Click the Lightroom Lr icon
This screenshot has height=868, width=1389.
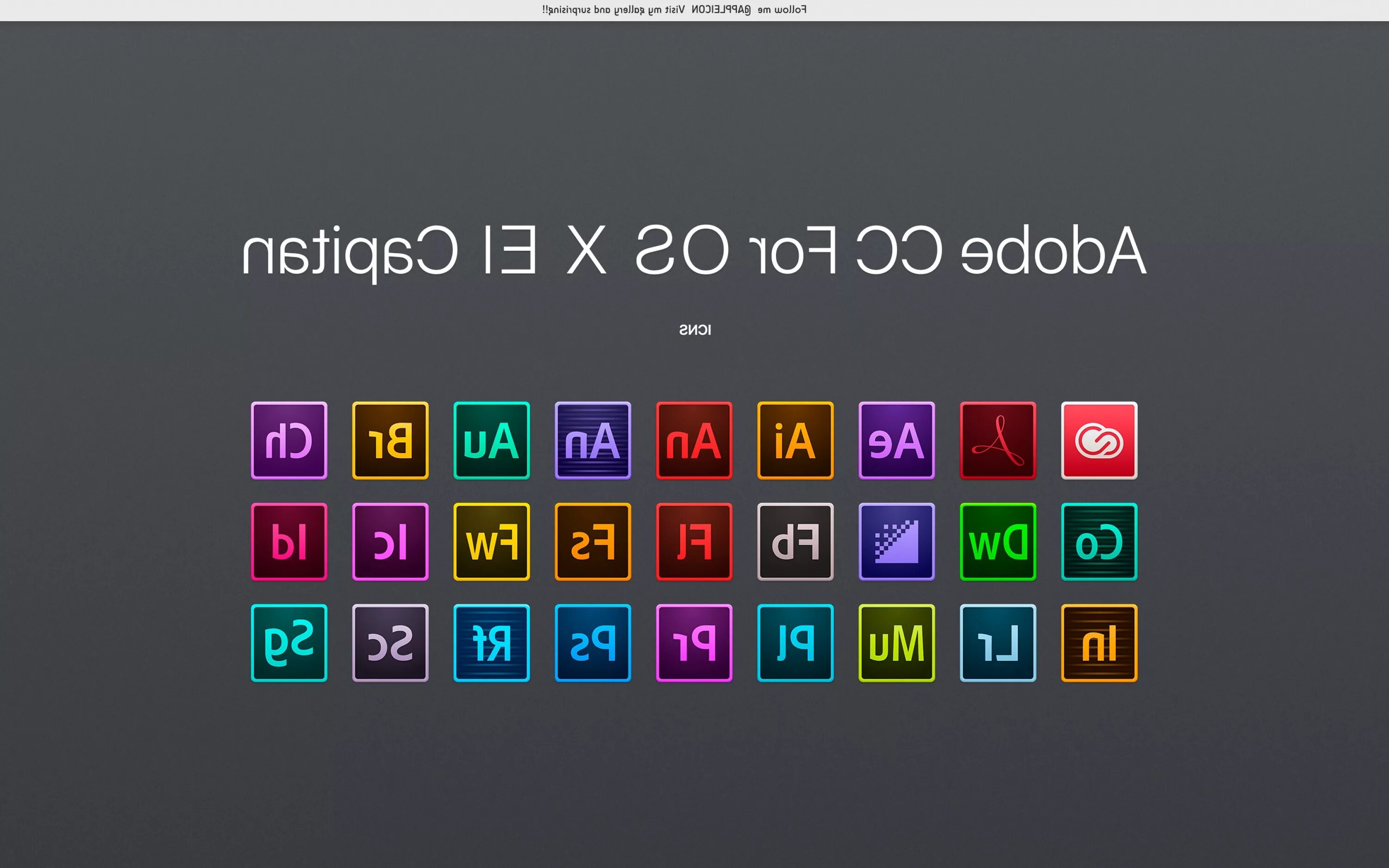[x=998, y=643]
